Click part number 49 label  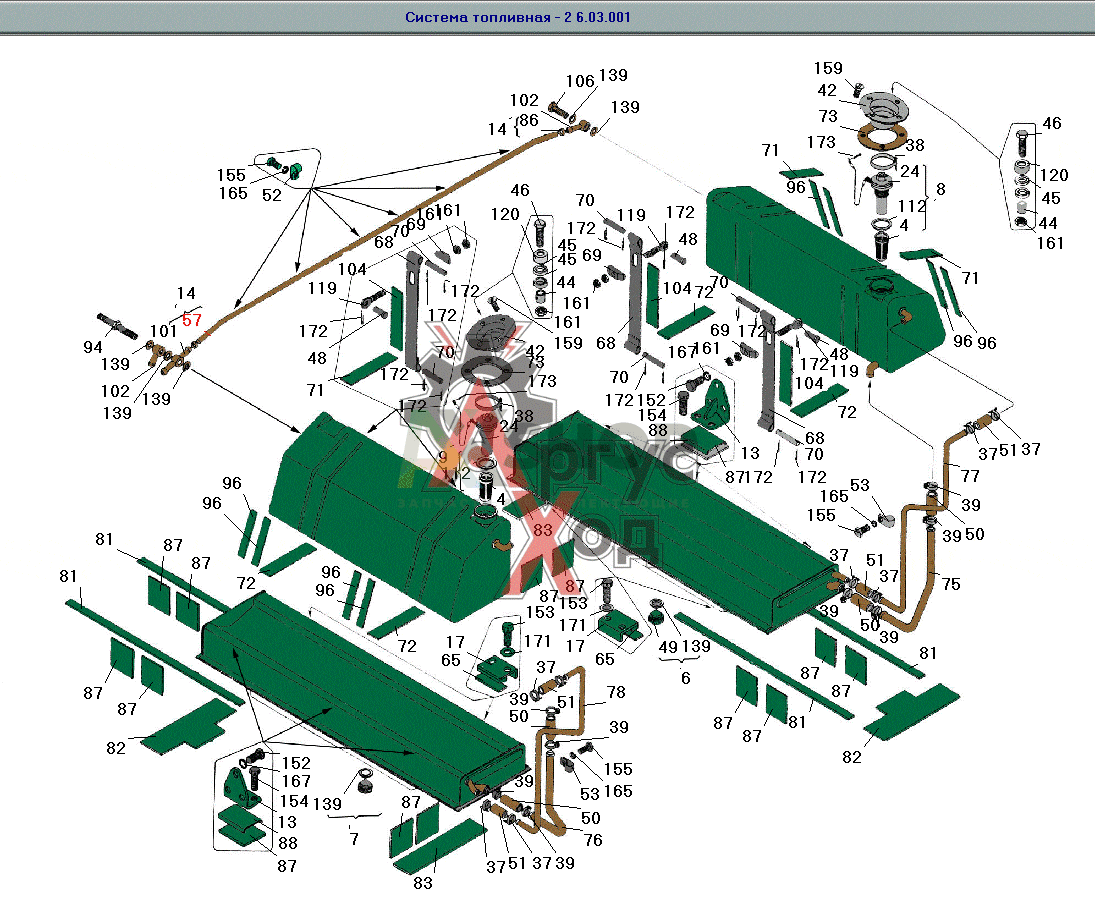[x=668, y=647]
